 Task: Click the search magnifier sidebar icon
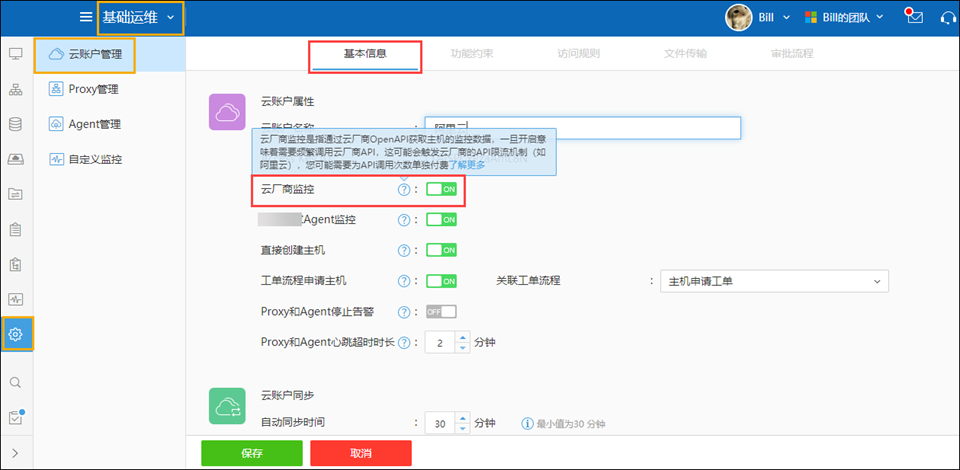pyautogui.click(x=15, y=382)
